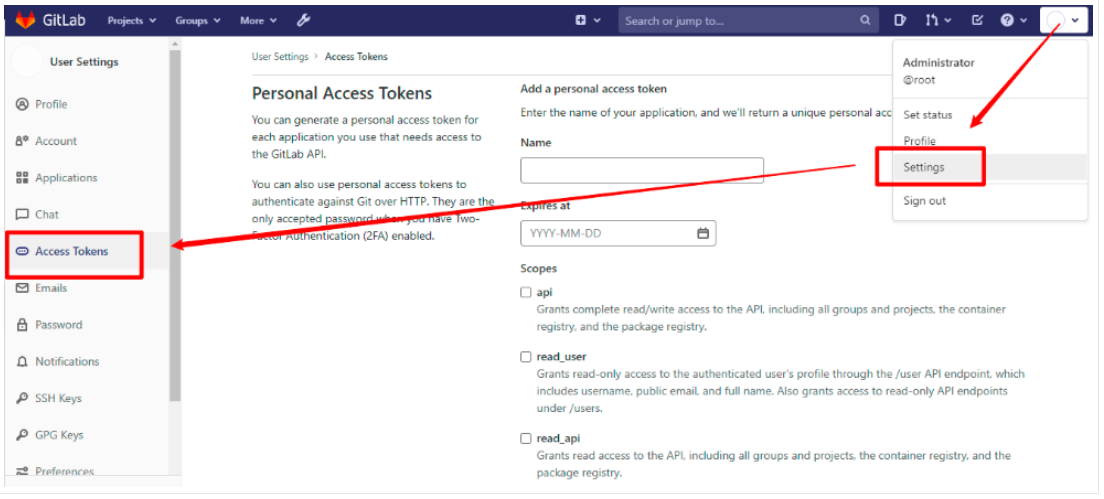The height and width of the screenshot is (499, 1104).
Task: Click the search magnifier icon
Action: pos(865,20)
